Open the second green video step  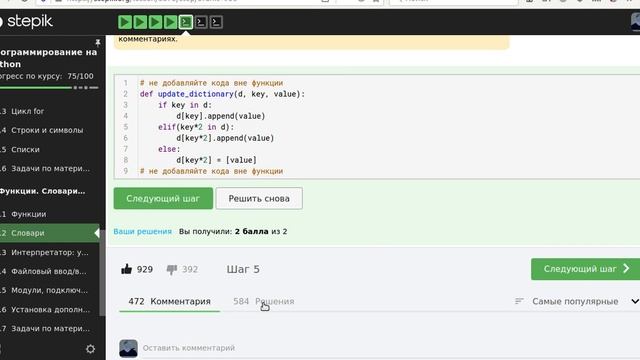click(140, 22)
